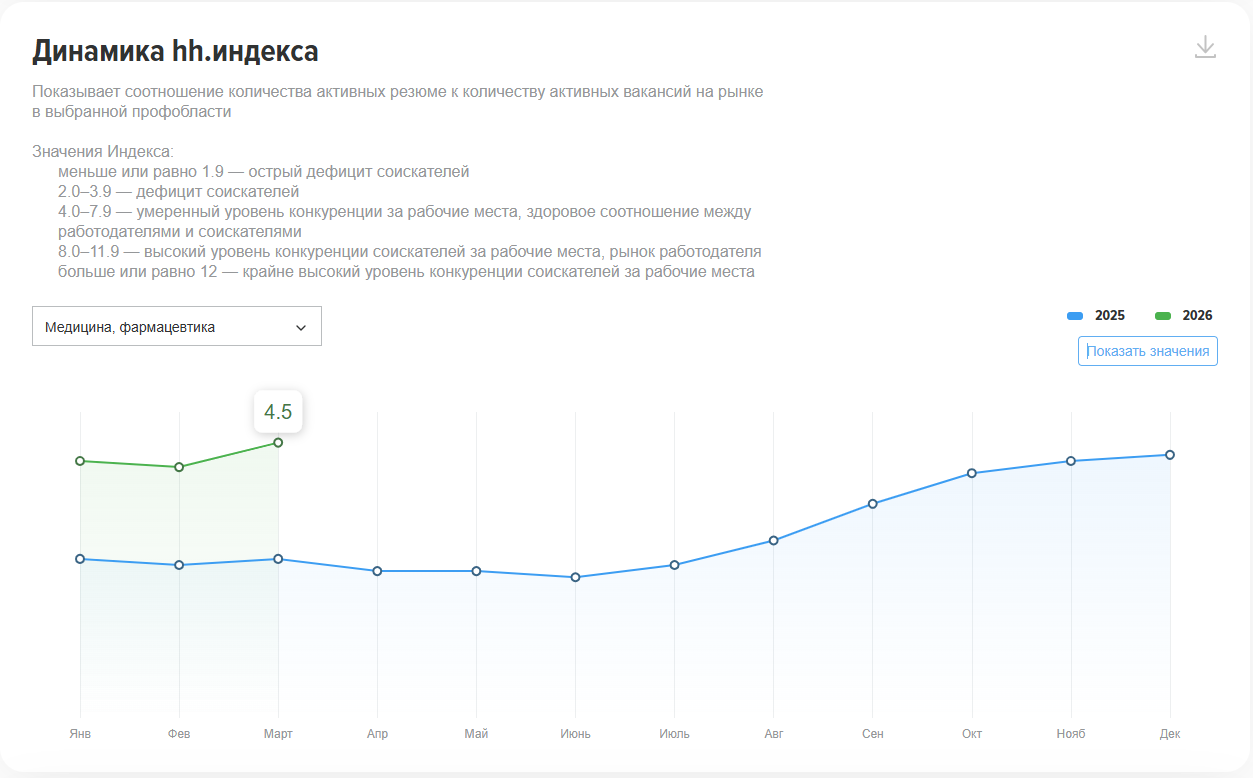Select the blue 2025 data point for Дек

[x=1169, y=455]
